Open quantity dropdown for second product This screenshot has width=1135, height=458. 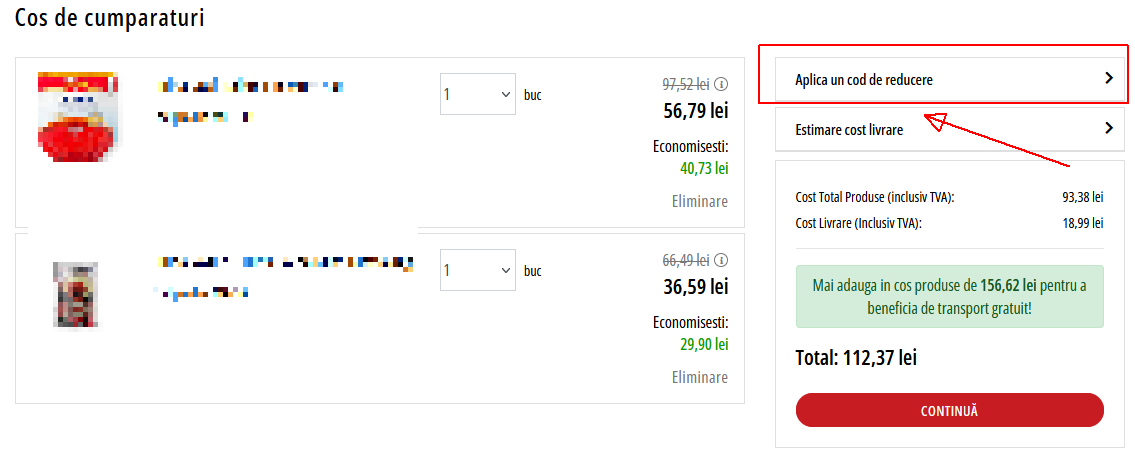click(x=478, y=270)
